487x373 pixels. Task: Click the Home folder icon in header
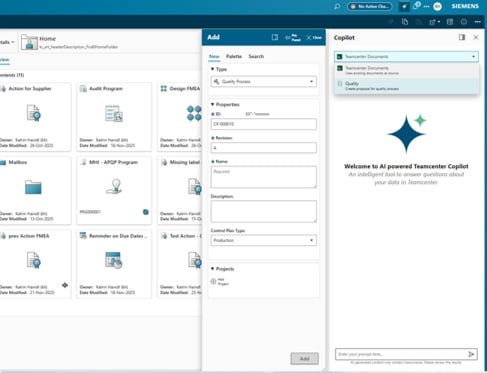[29, 42]
